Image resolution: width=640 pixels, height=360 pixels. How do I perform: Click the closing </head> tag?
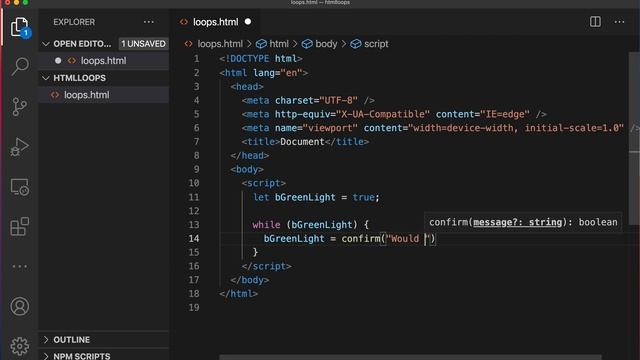pos(249,156)
